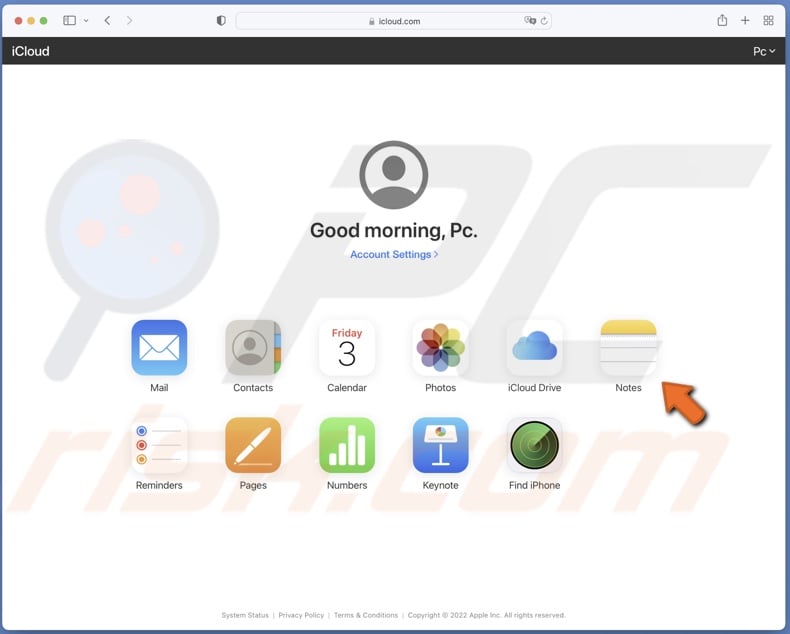Minimize the window with yellow button
Screen dimensions: 790x634
pos(31,21)
